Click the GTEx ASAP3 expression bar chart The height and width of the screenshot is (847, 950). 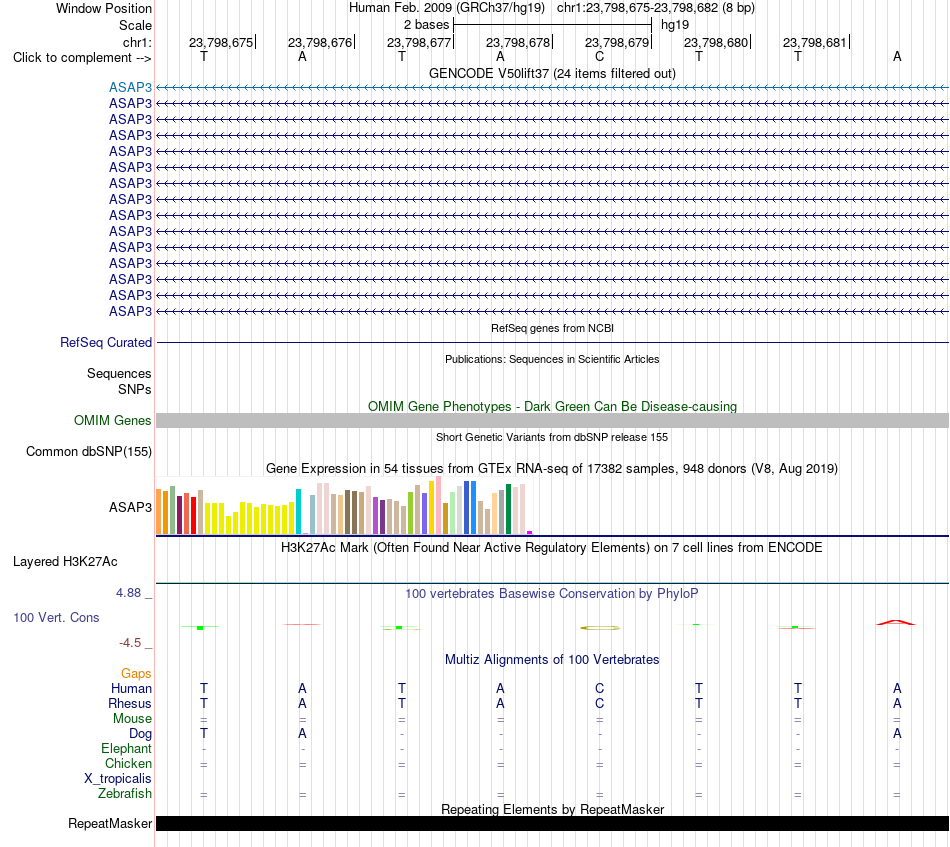tap(344, 506)
